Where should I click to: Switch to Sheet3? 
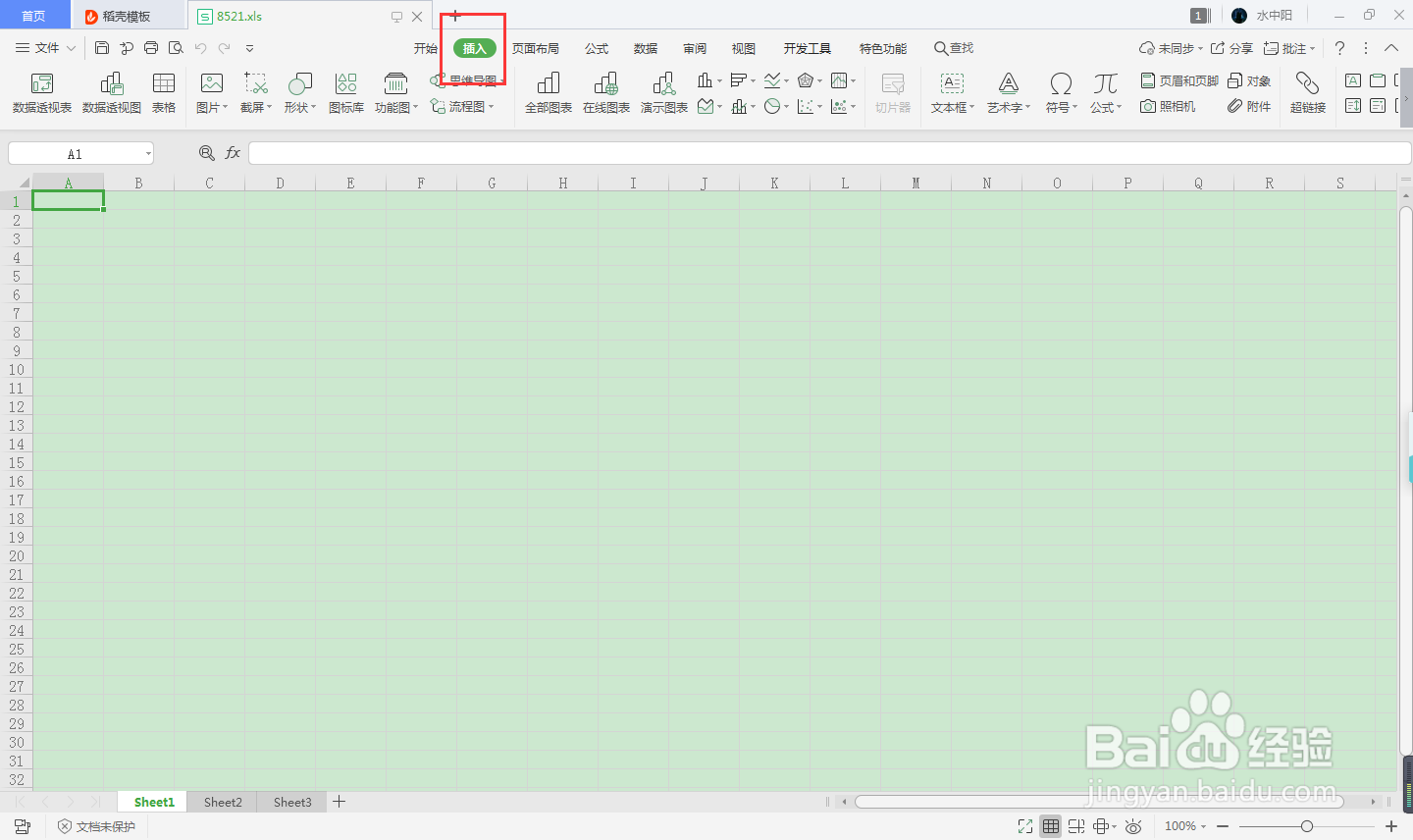tap(292, 802)
